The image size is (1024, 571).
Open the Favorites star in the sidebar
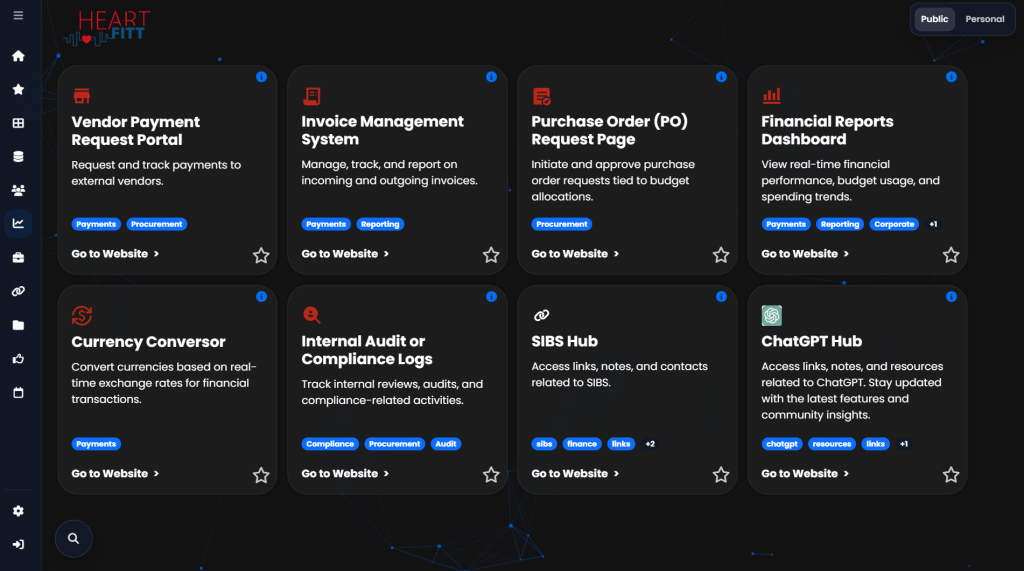[18, 90]
